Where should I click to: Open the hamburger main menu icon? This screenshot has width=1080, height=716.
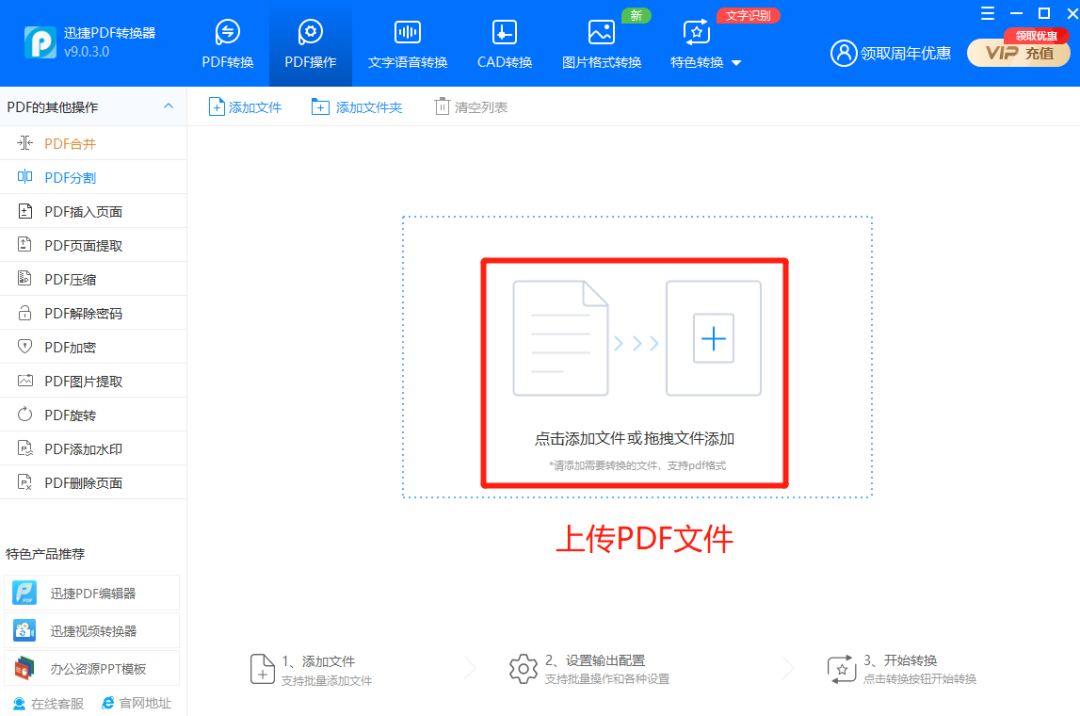pos(988,14)
